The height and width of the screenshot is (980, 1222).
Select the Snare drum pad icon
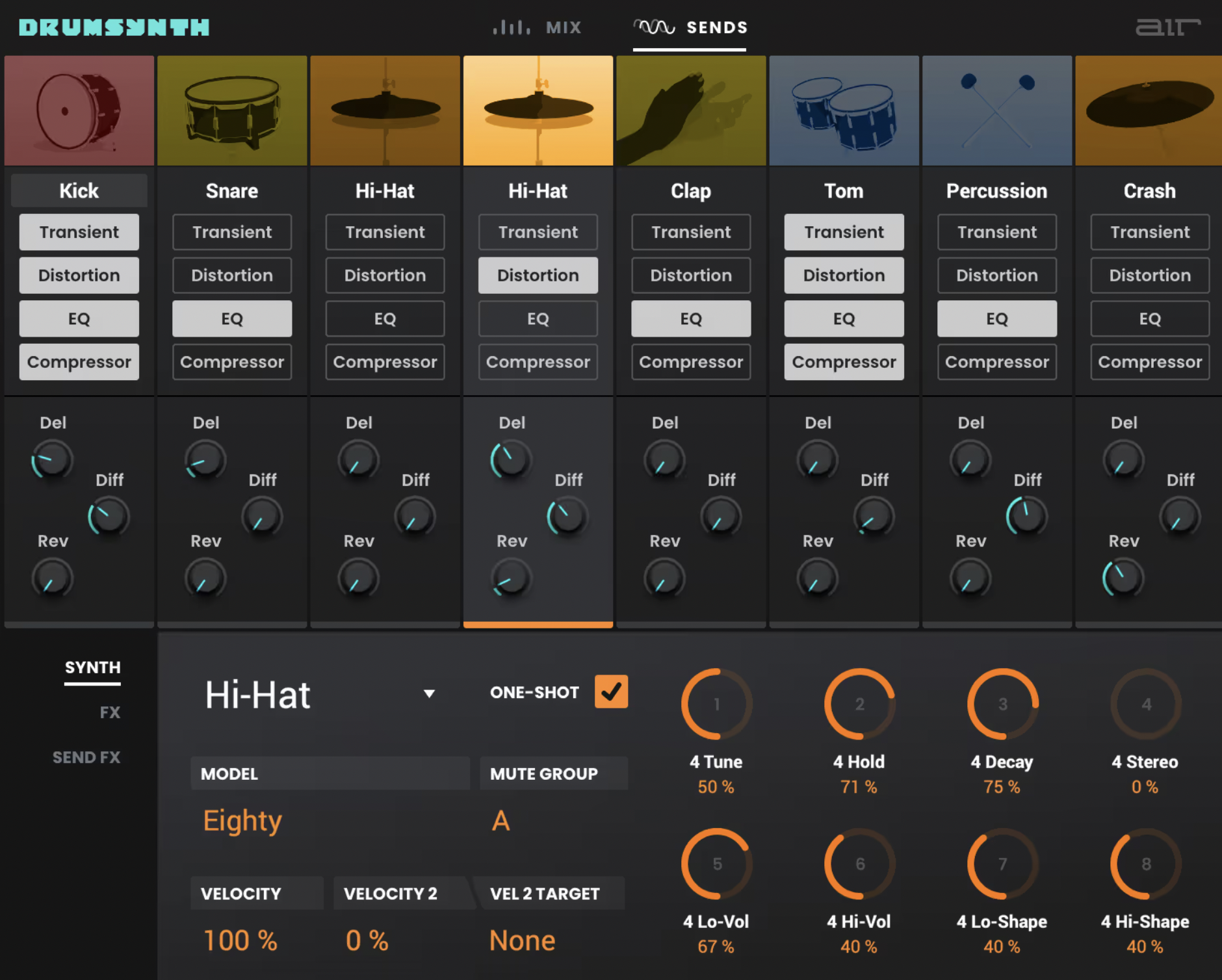(x=231, y=109)
